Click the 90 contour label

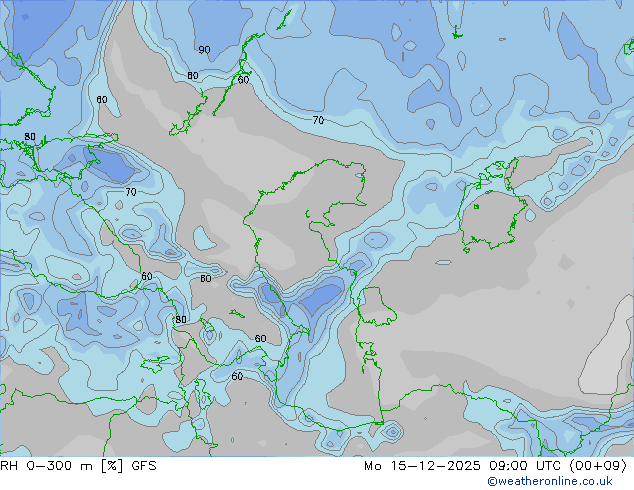tap(204, 50)
